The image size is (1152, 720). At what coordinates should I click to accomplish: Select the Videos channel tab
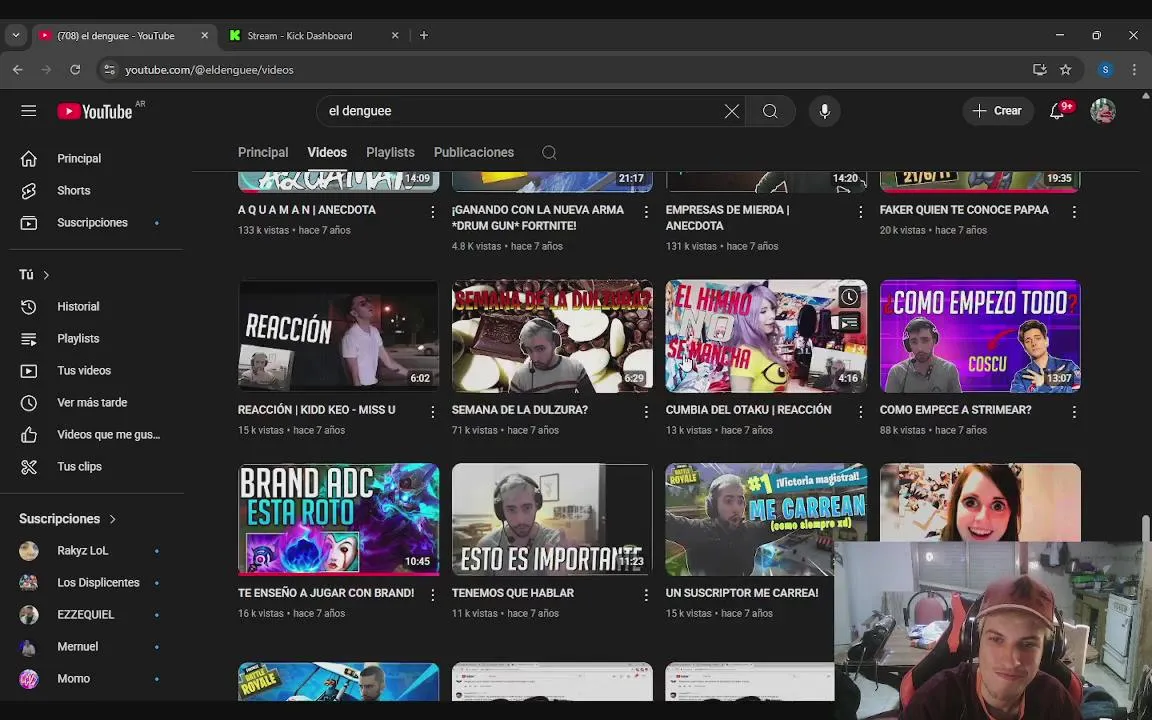pos(327,152)
